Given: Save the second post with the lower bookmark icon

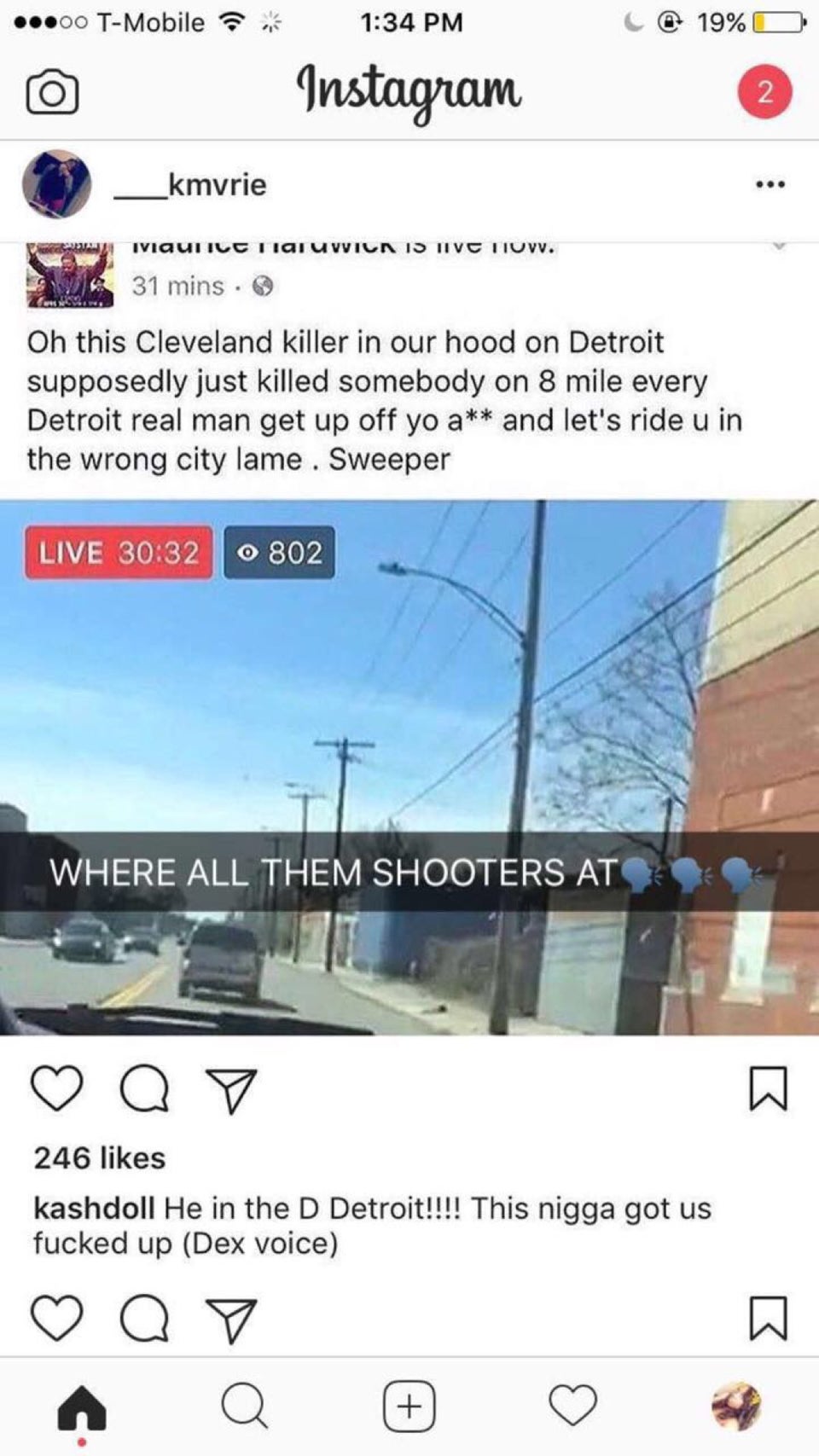Looking at the screenshot, I should pyautogui.click(x=768, y=1318).
